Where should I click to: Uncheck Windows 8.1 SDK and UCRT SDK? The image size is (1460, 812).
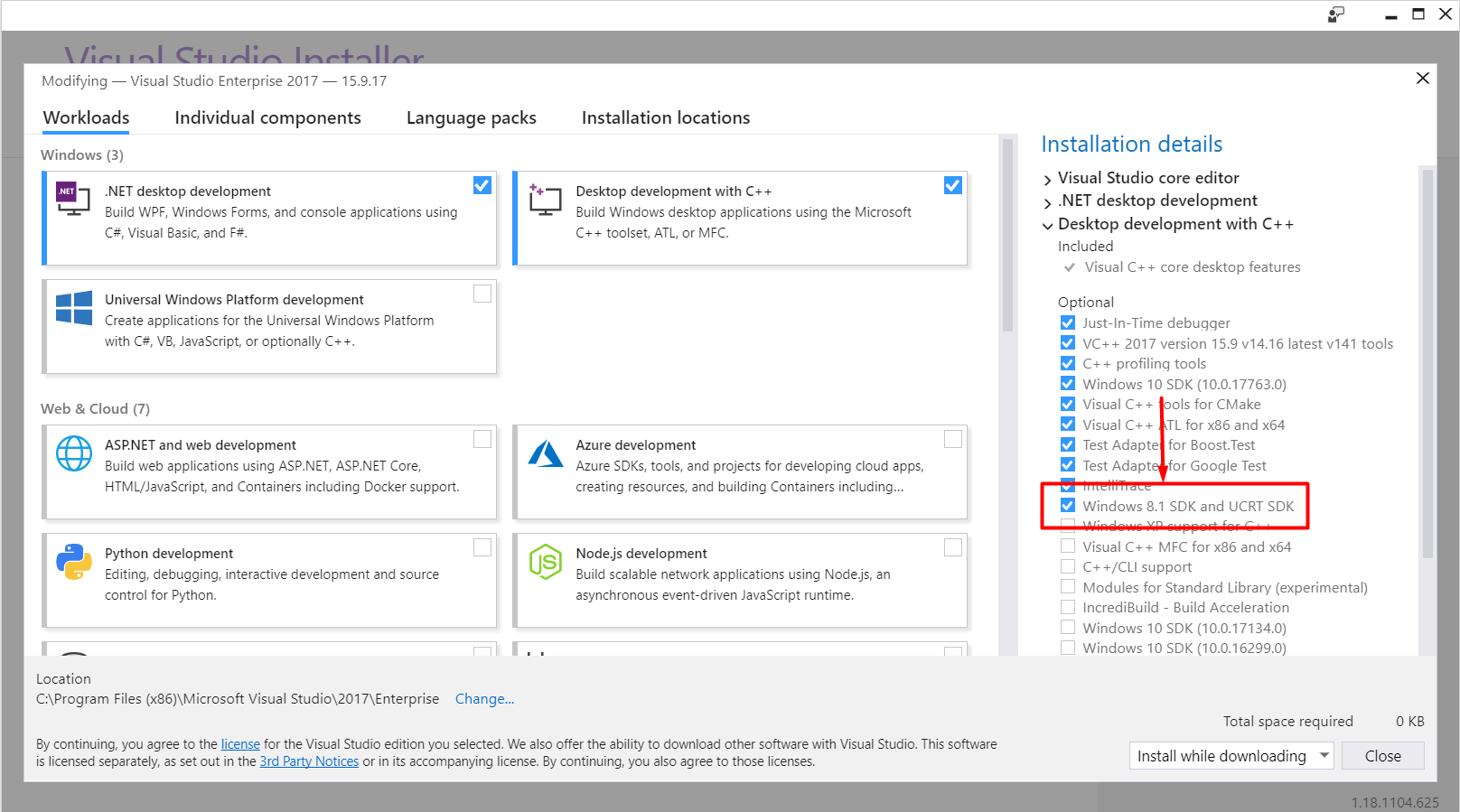[1068, 506]
